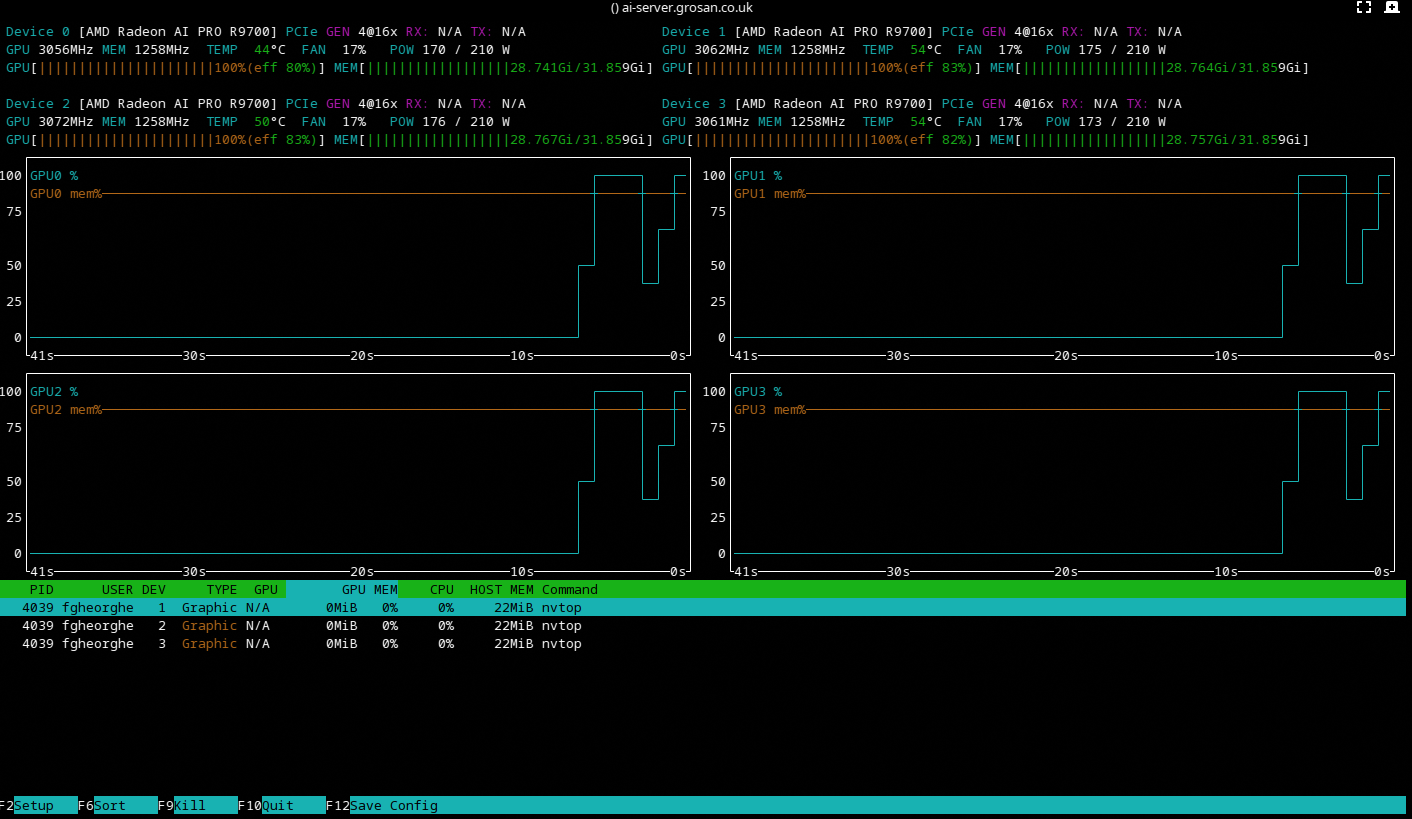Viewport: 1412px width, 819px height.
Task: Click the "GPU2 %" graph legend
Action: click(54, 392)
